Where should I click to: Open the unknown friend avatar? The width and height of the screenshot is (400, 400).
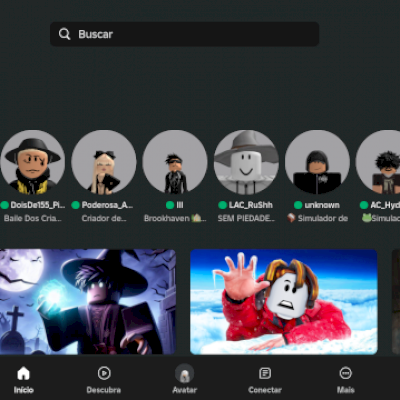317,162
